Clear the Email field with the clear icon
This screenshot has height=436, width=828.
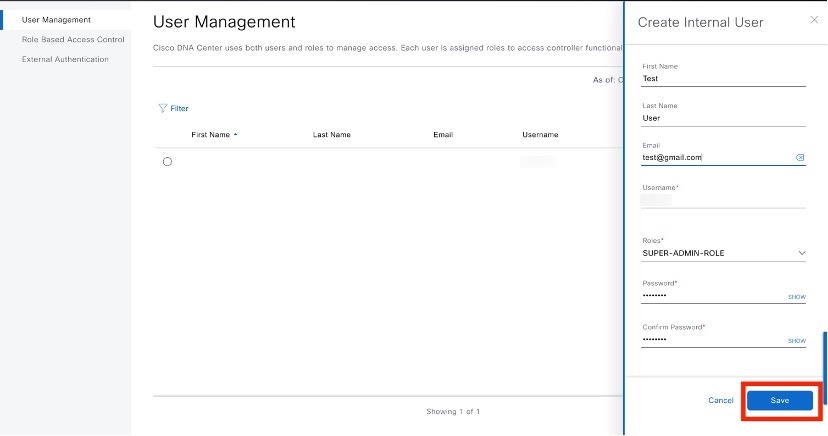[799, 157]
